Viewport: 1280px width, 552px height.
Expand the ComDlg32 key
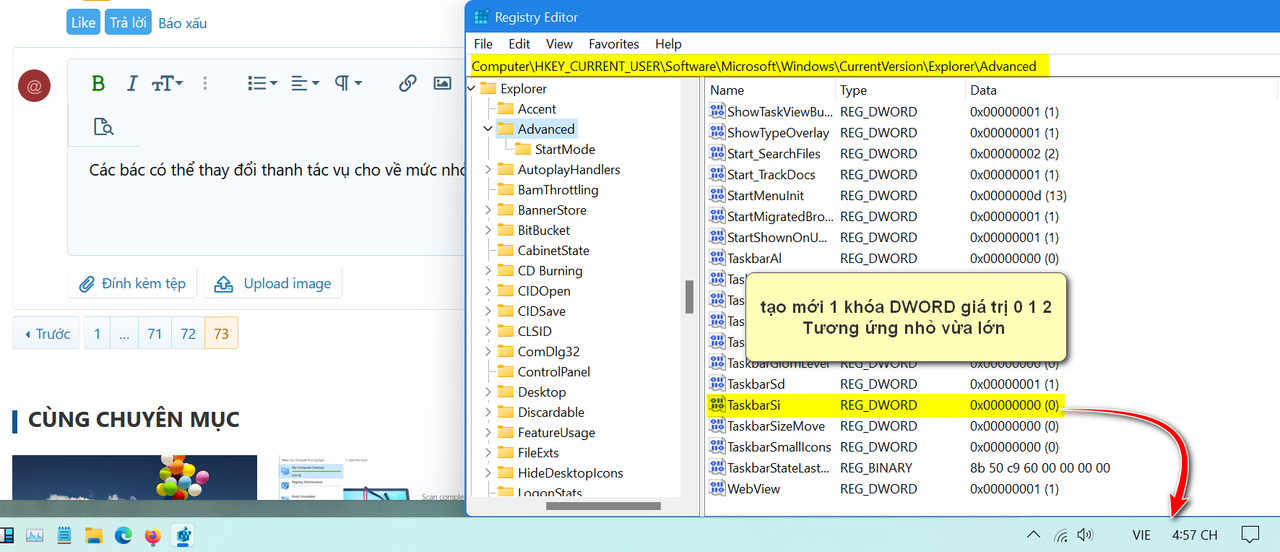pos(488,352)
